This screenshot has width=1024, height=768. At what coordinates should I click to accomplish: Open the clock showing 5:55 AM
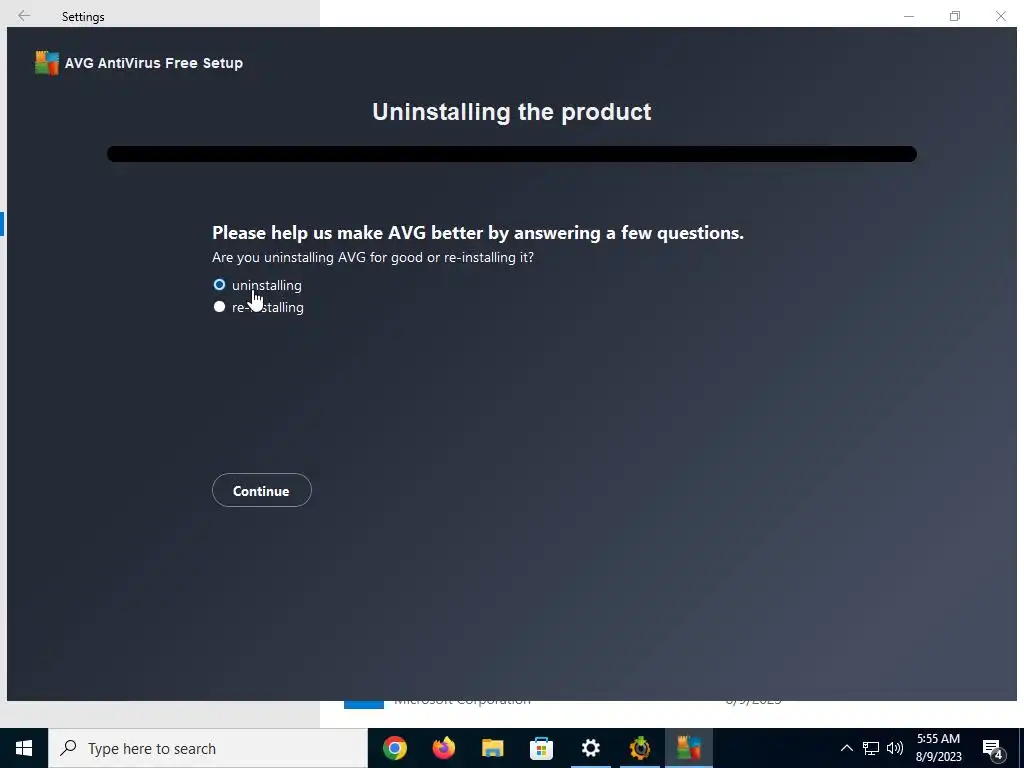point(938,748)
